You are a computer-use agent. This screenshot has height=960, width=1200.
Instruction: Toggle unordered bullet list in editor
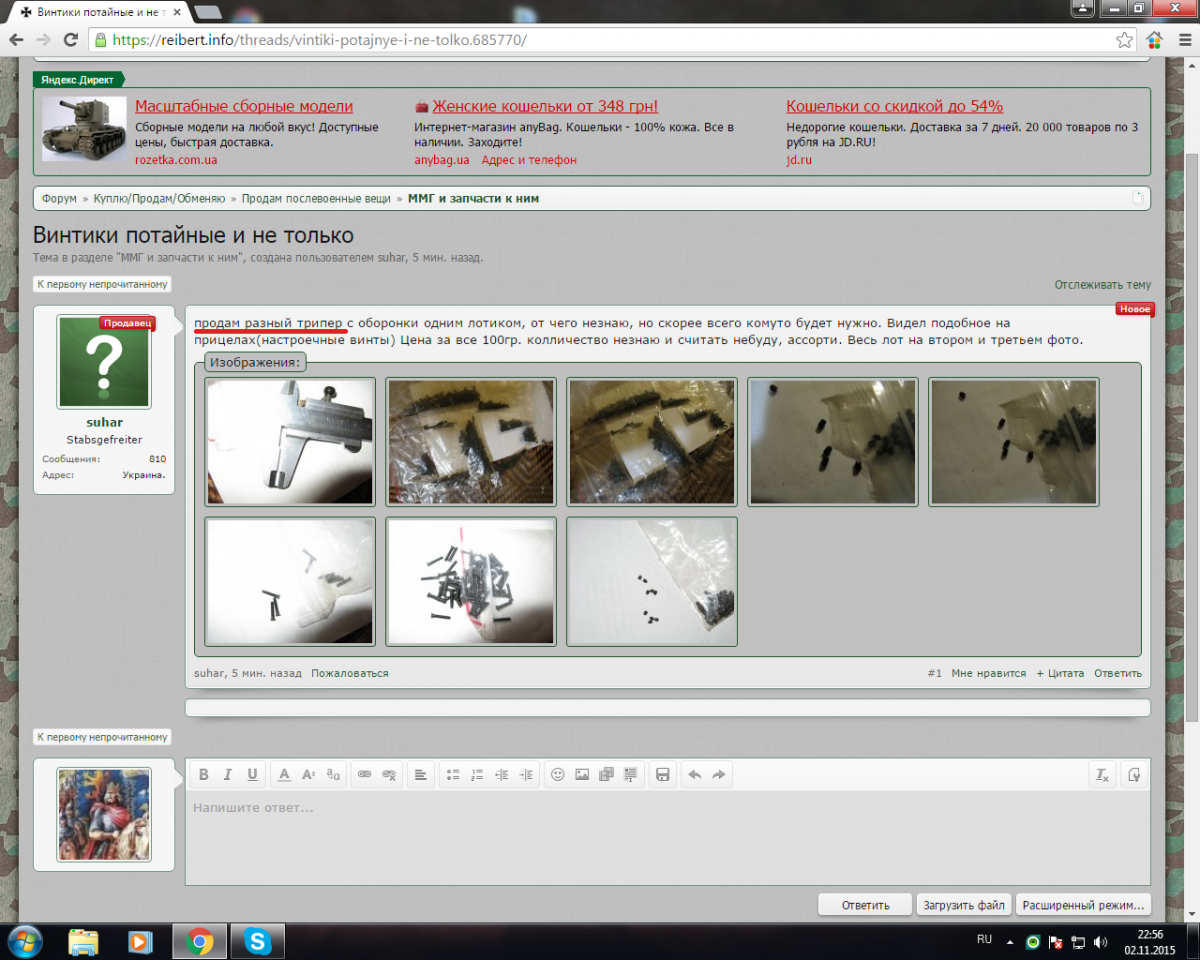point(453,774)
